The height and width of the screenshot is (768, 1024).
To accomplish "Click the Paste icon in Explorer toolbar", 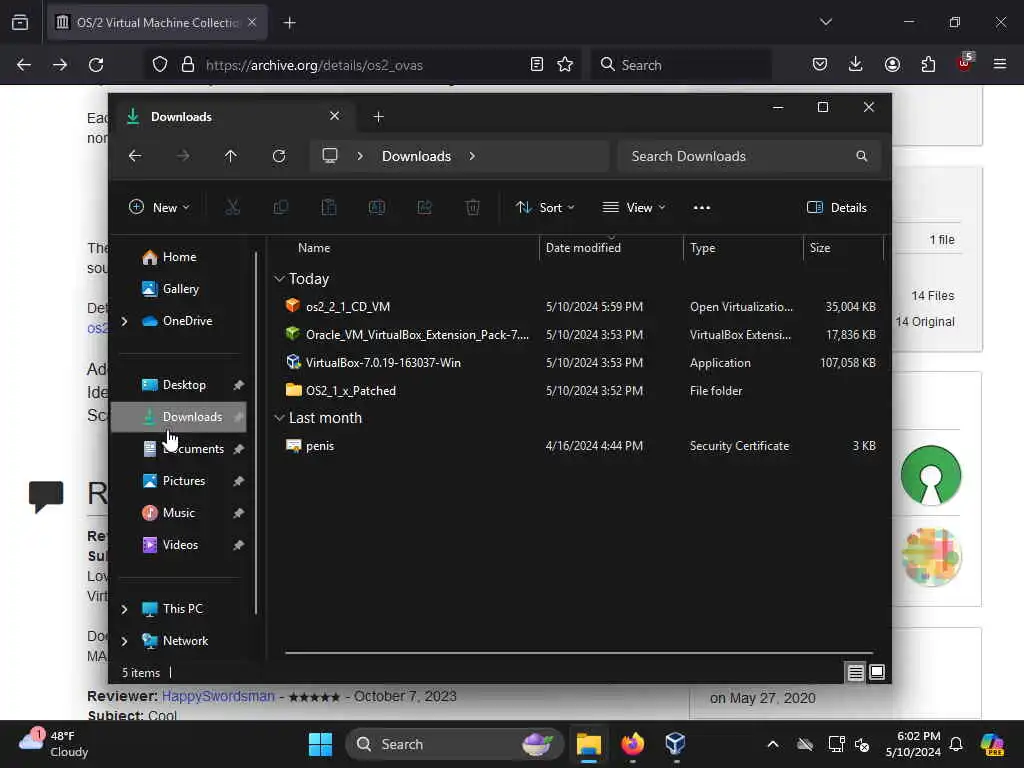I will (x=328, y=208).
